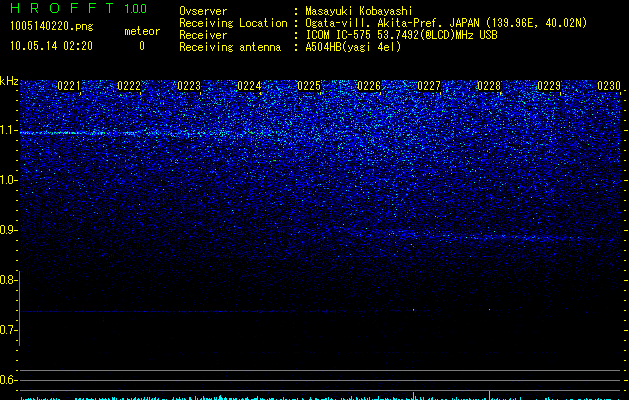Click the meteor count value 0
The width and height of the screenshot is (629, 400).
[142, 46]
